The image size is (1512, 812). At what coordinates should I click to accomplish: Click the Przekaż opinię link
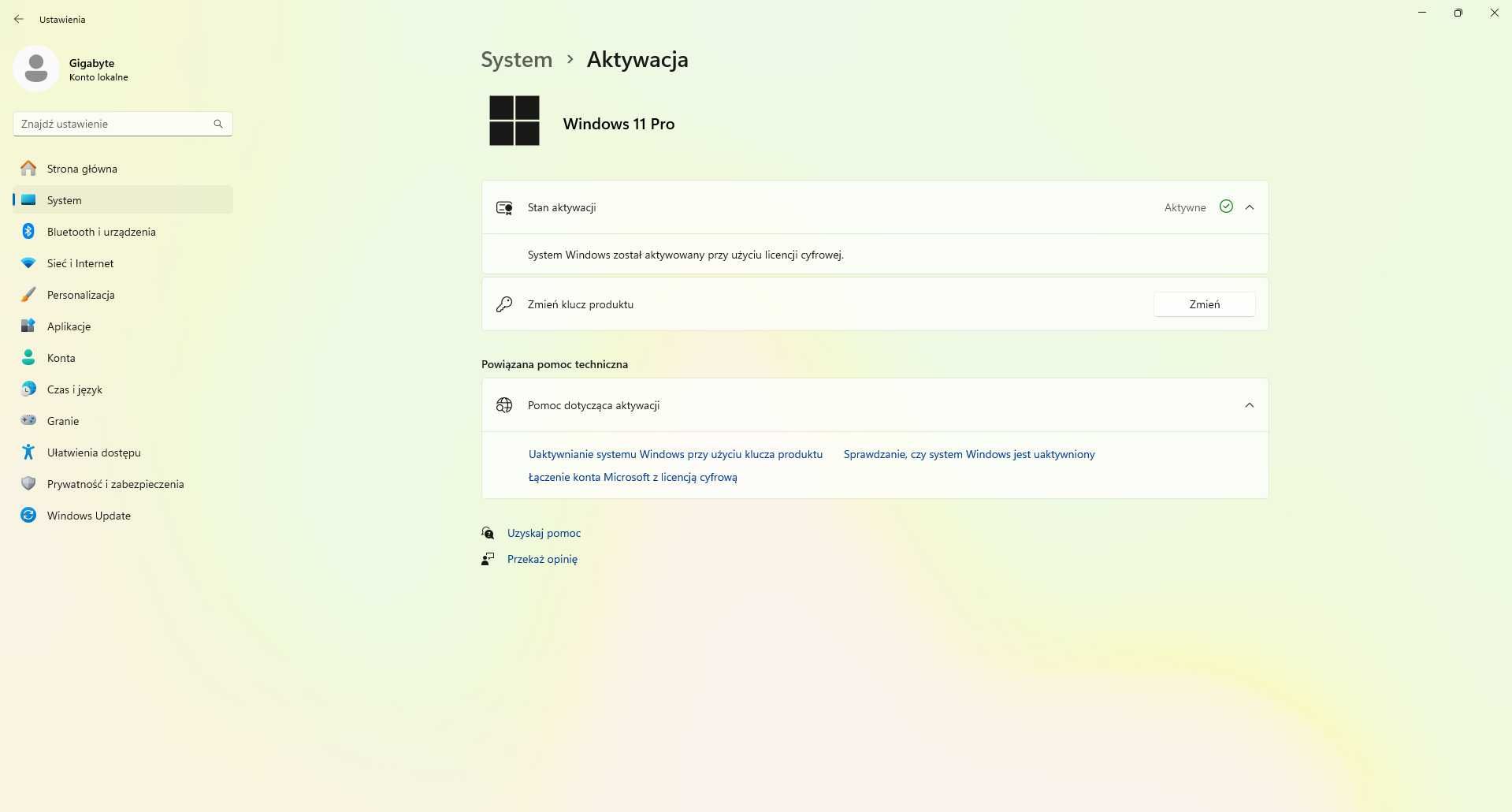click(x=542, y=559)
